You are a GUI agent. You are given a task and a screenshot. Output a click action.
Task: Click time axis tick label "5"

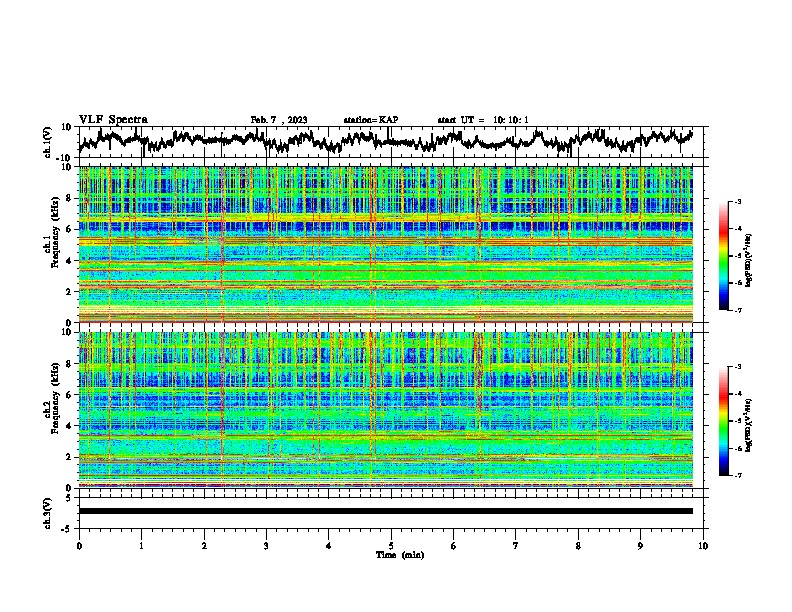pos(391,546)
